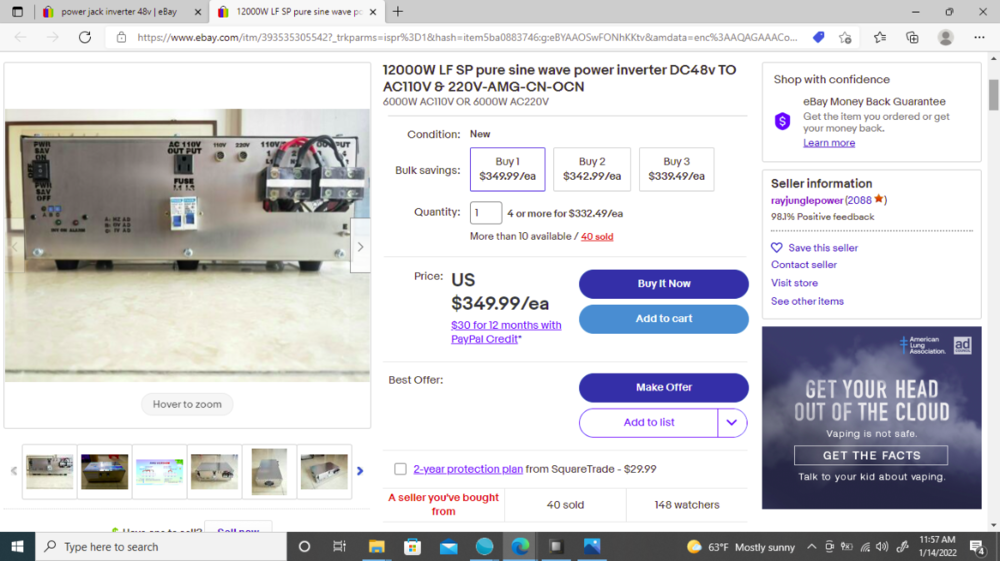
Task: Select third thumbnail with colorful chart
Action: coord(159,472)
